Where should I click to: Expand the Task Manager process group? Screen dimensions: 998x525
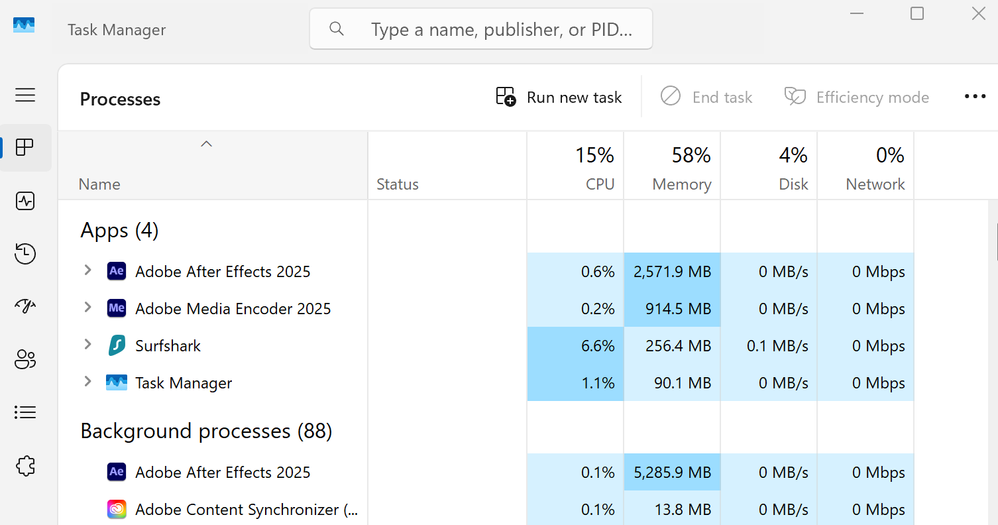(88, 381)
